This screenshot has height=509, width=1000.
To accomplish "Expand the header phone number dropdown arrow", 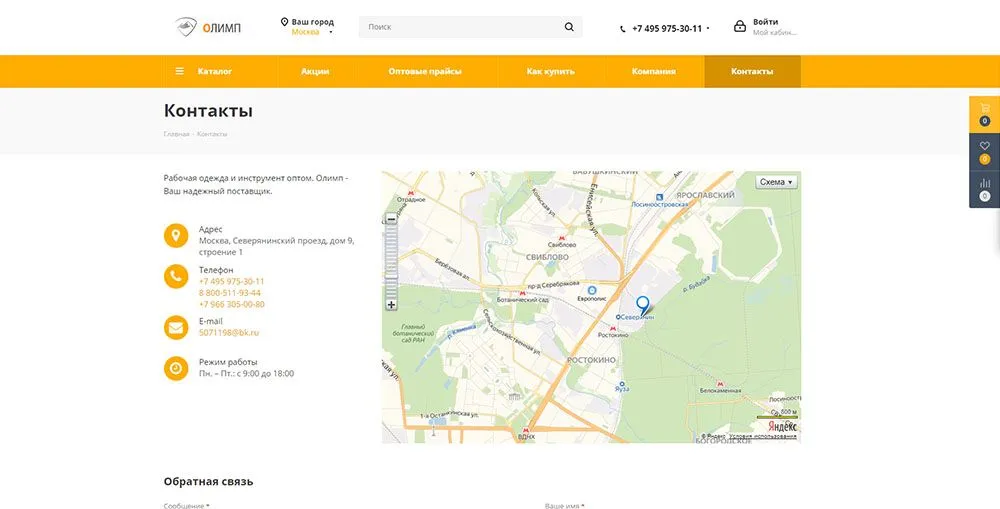I will point(708,29).
